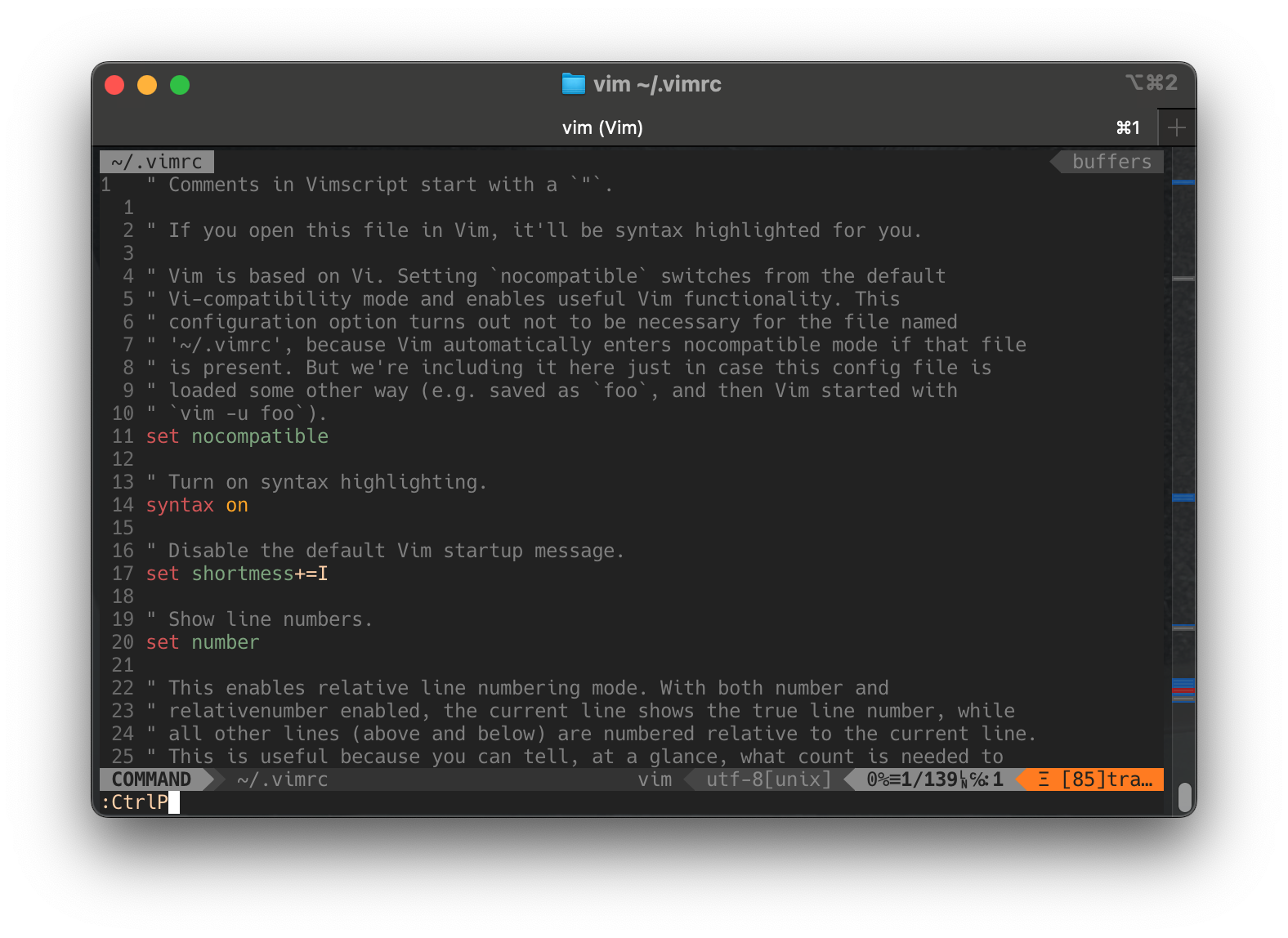Click the :CtrlP command line input
The height and width of the screenshot is (938, 1288).
140,802
